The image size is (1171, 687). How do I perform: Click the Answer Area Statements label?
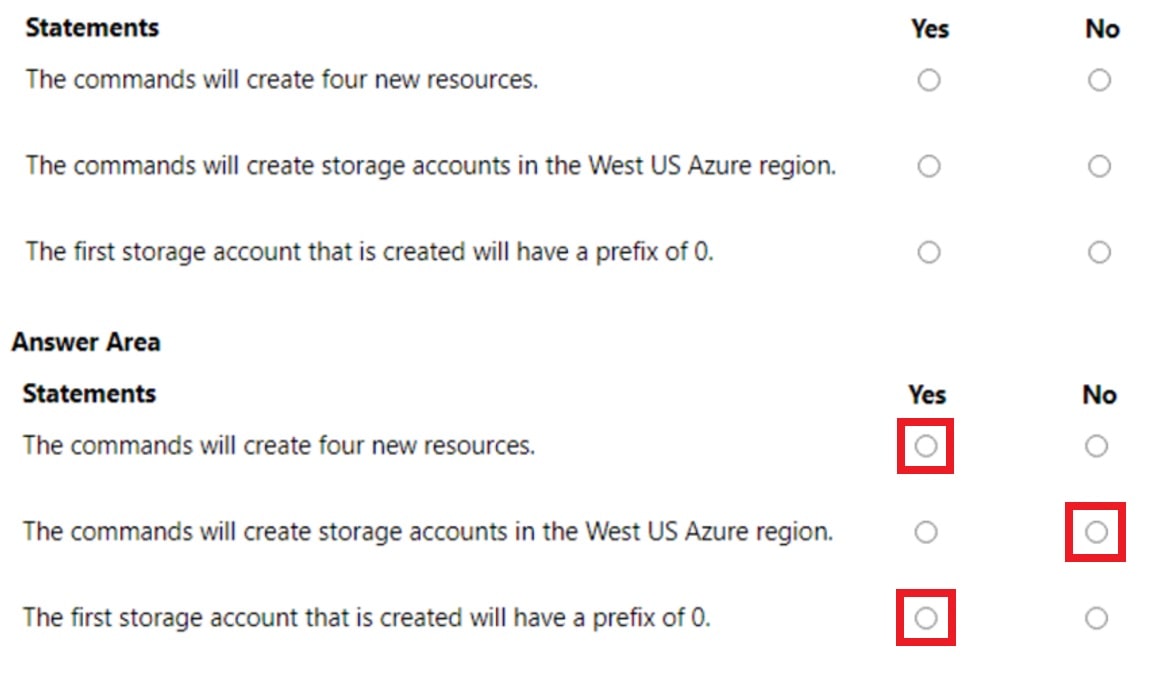[88, 393]
